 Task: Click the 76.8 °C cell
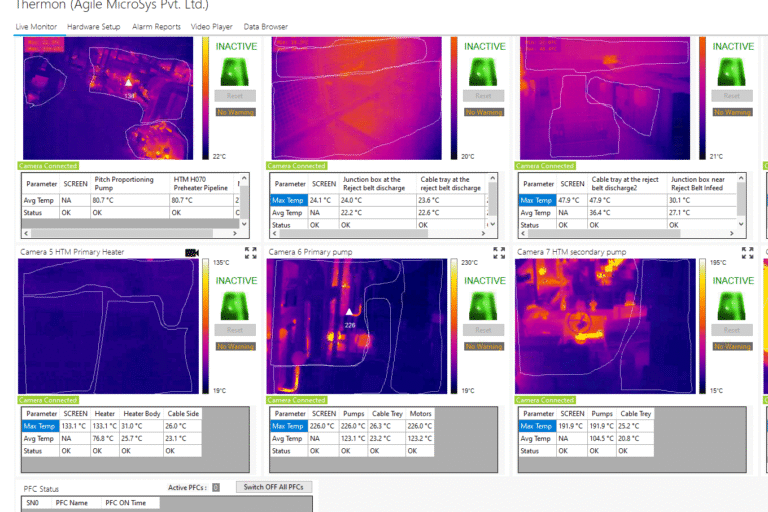(x=105, y=439)
